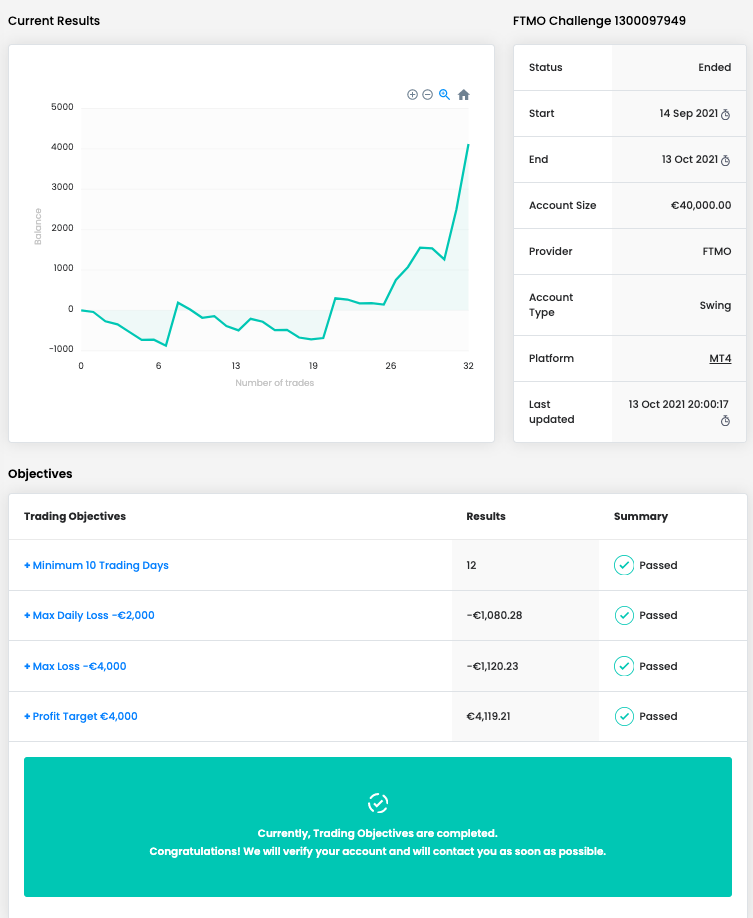Screen dimensions: 753x918
Task: Reset chart zoom with home icon
Action: pos(463,95)
